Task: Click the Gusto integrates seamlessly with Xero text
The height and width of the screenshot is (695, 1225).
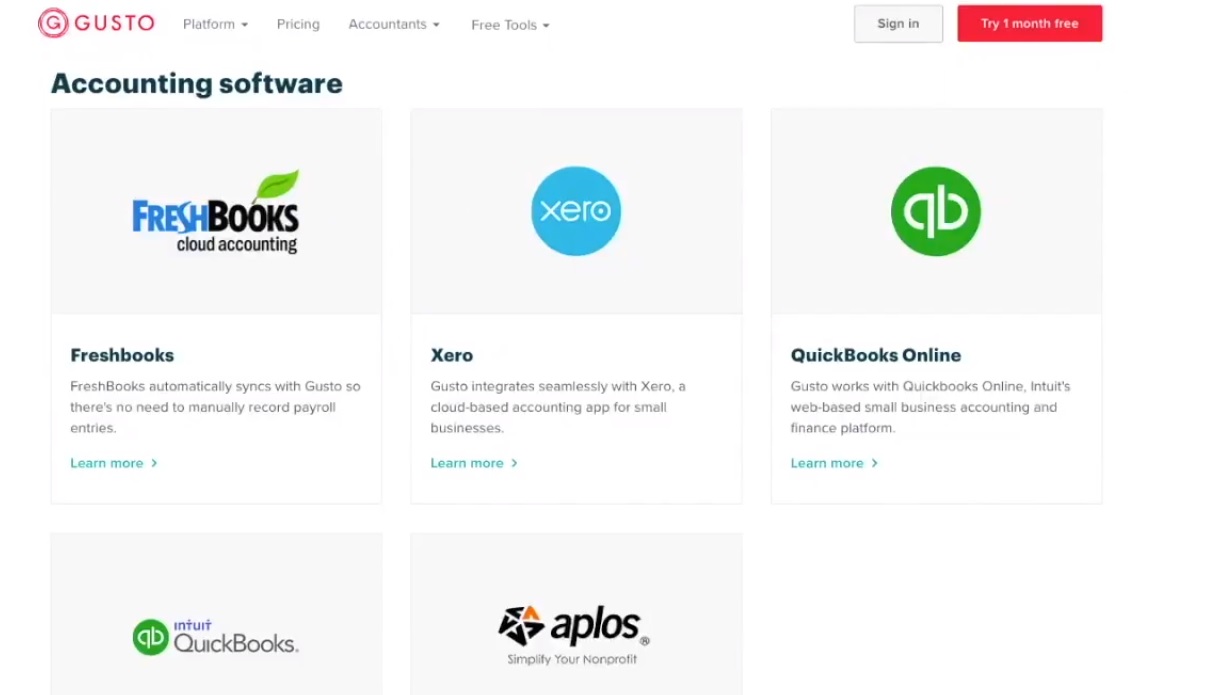Action: coord(558,407)
